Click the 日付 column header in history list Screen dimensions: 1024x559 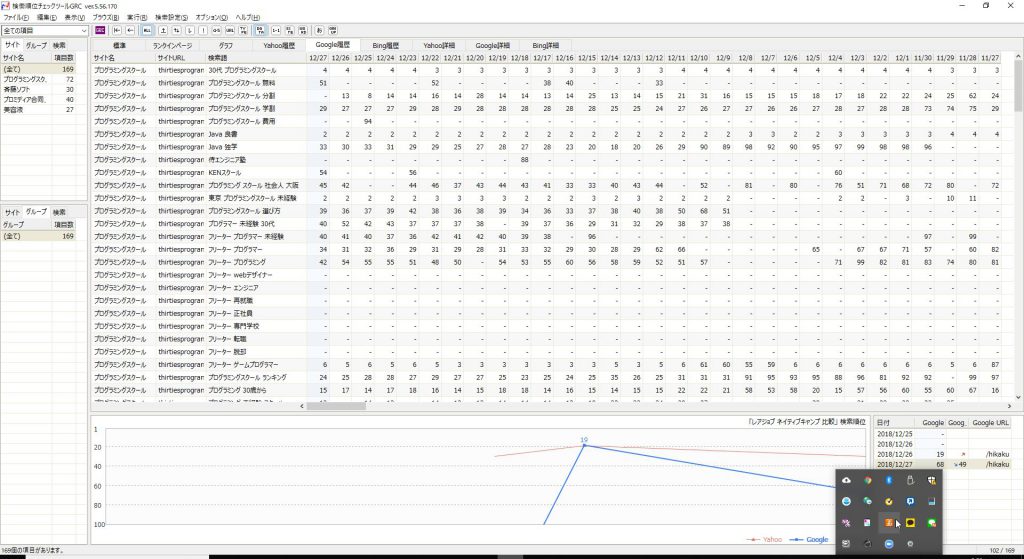click(893, 423)
